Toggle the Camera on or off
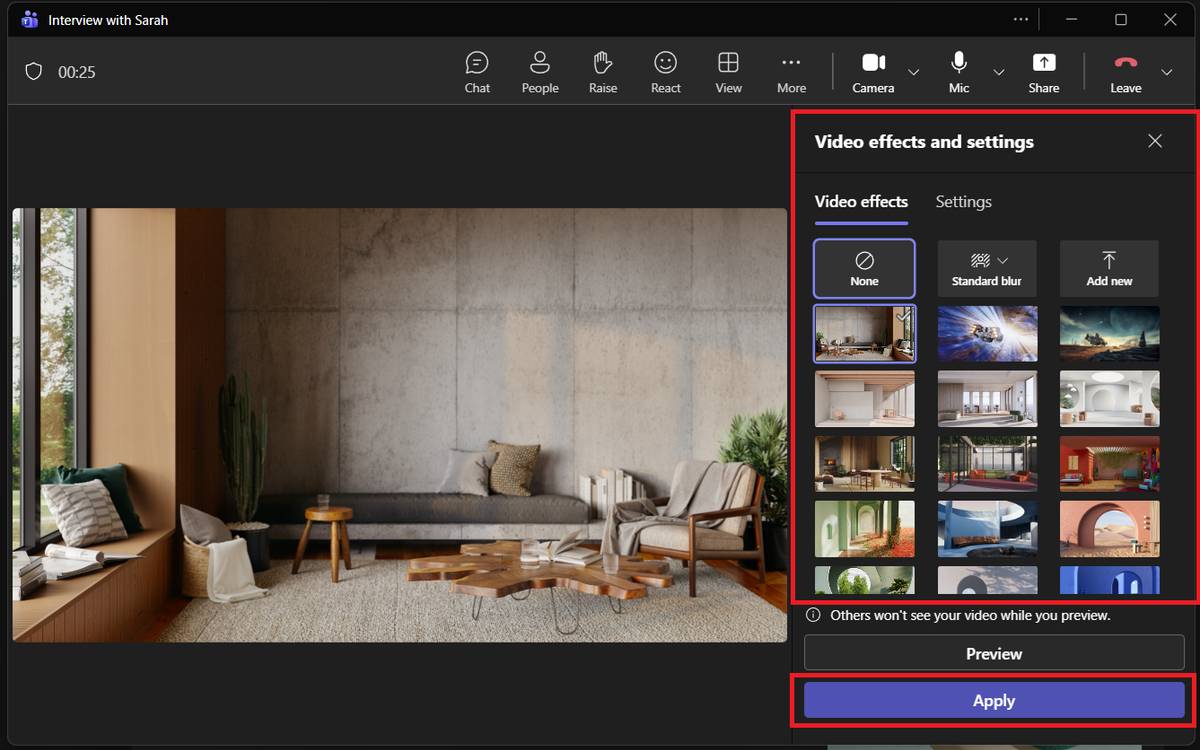 coord(873,72)
